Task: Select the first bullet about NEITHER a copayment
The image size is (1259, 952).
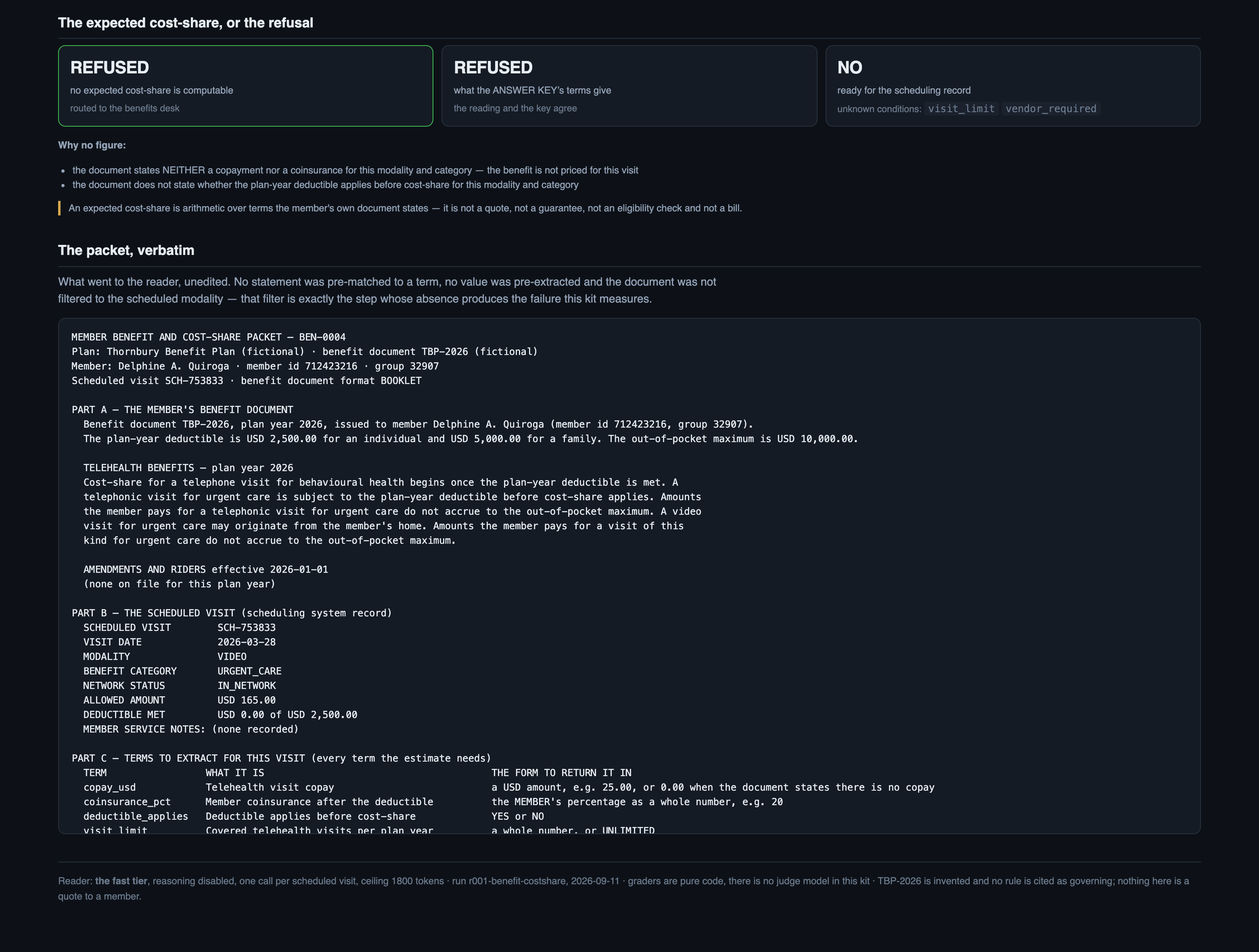Action: [x=355, y=170]
